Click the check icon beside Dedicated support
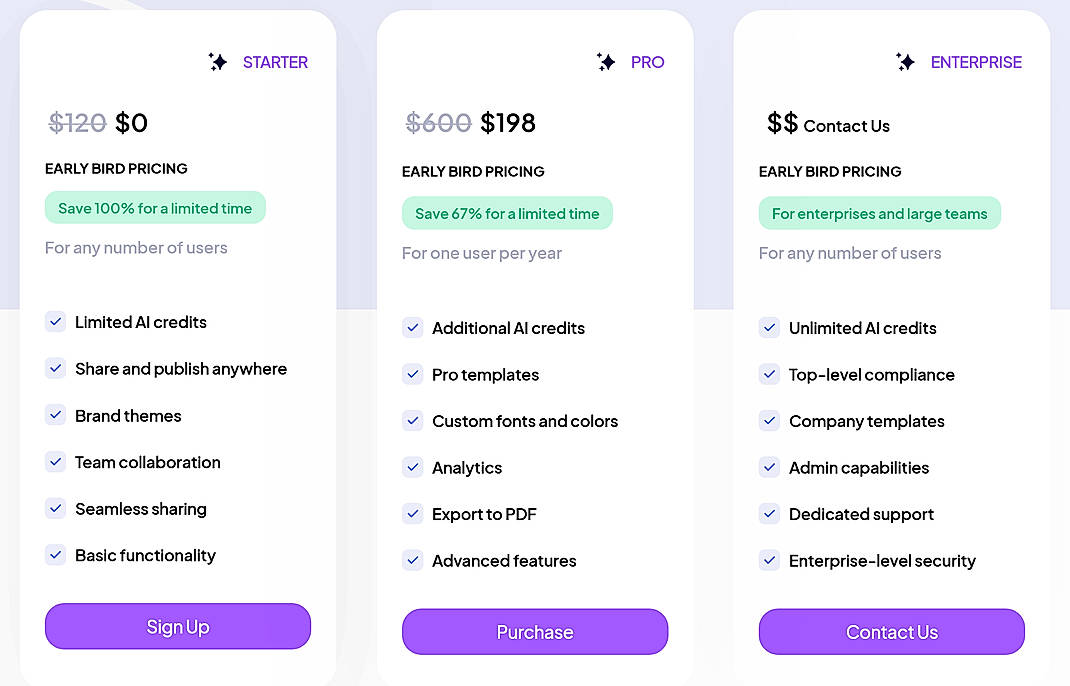The image size is (1070, 686). [x=770, y=514]
